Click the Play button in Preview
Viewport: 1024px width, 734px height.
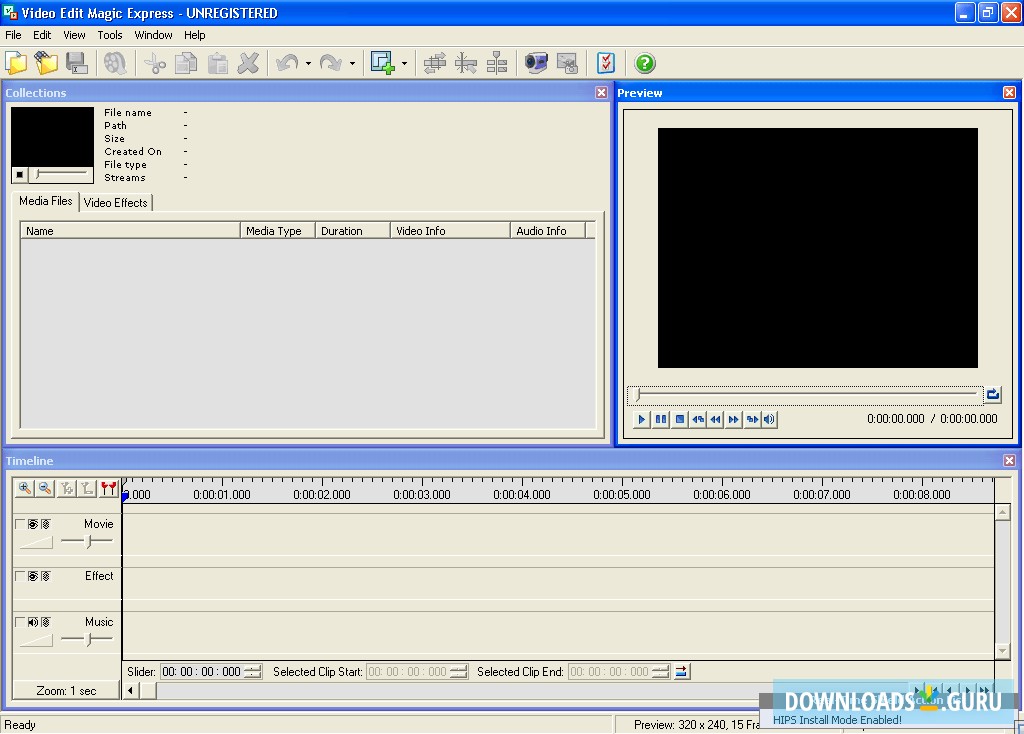[x=641, y=418]
